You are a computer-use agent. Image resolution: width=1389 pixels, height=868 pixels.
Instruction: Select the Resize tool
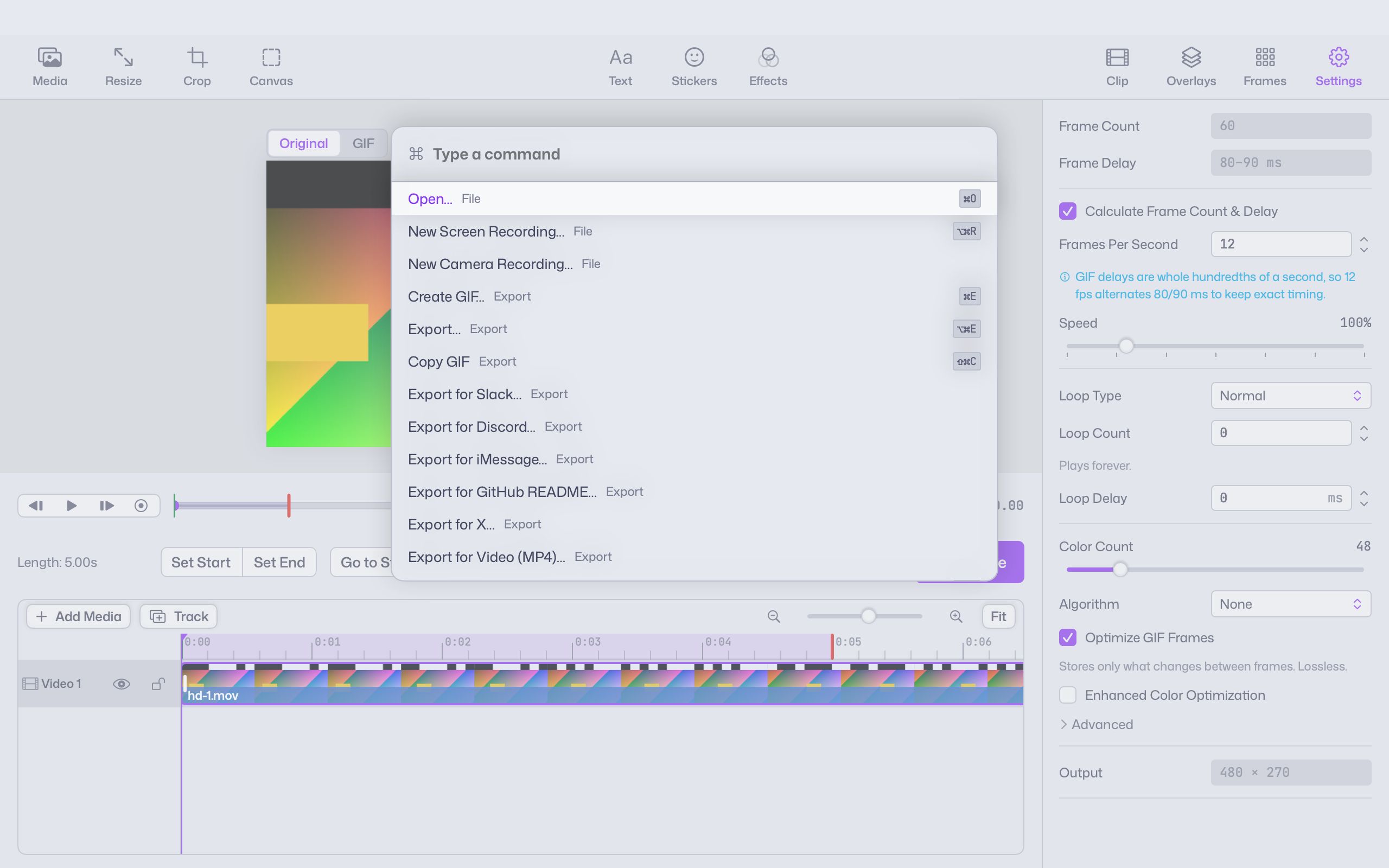(x=123, y=67)
